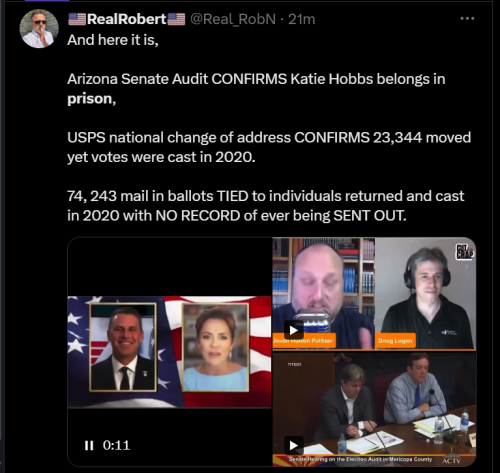500x473 pixels.
Task: Click framed portrait of man in black tie
Action: click(x=123, y=347)
